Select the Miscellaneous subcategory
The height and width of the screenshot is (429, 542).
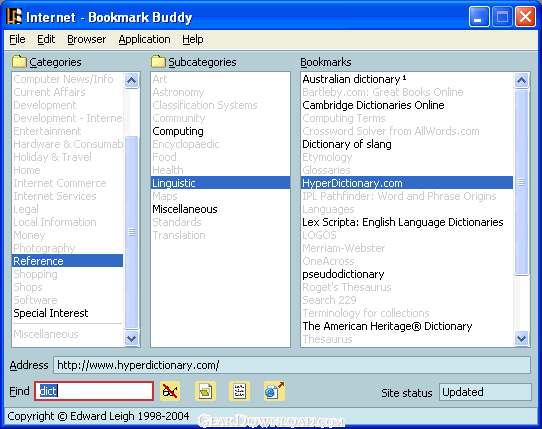pos(221,209)
